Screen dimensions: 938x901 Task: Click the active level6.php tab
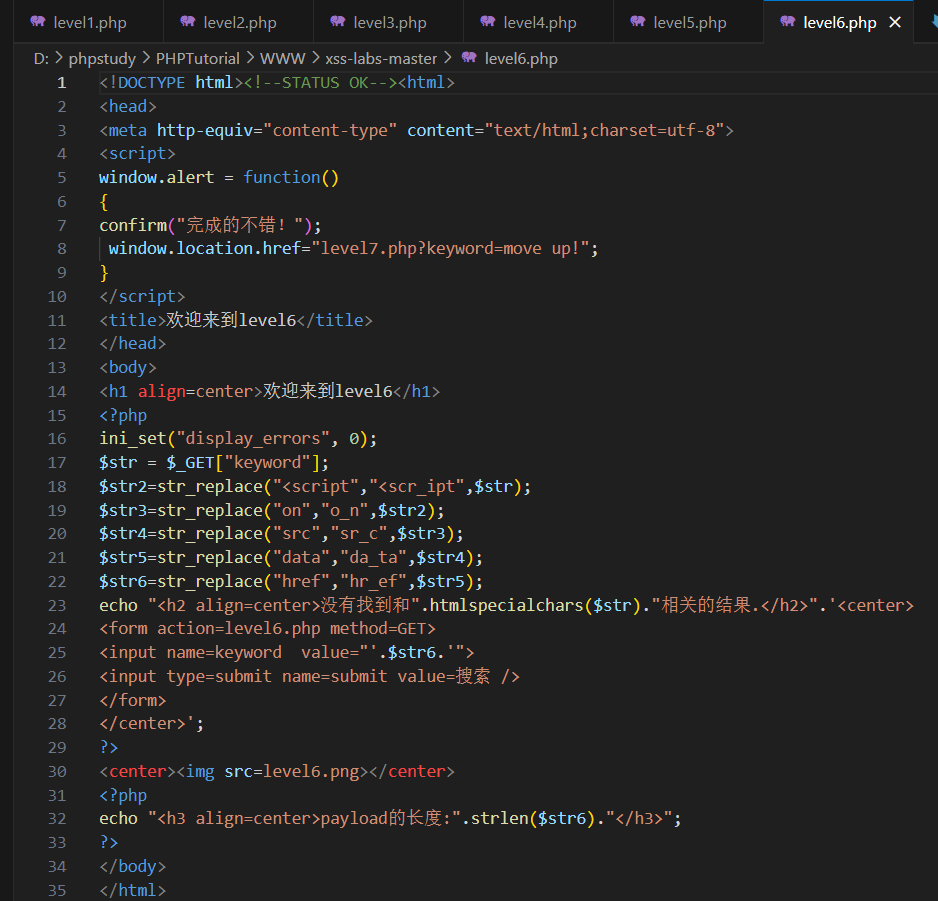pos(839,22)
